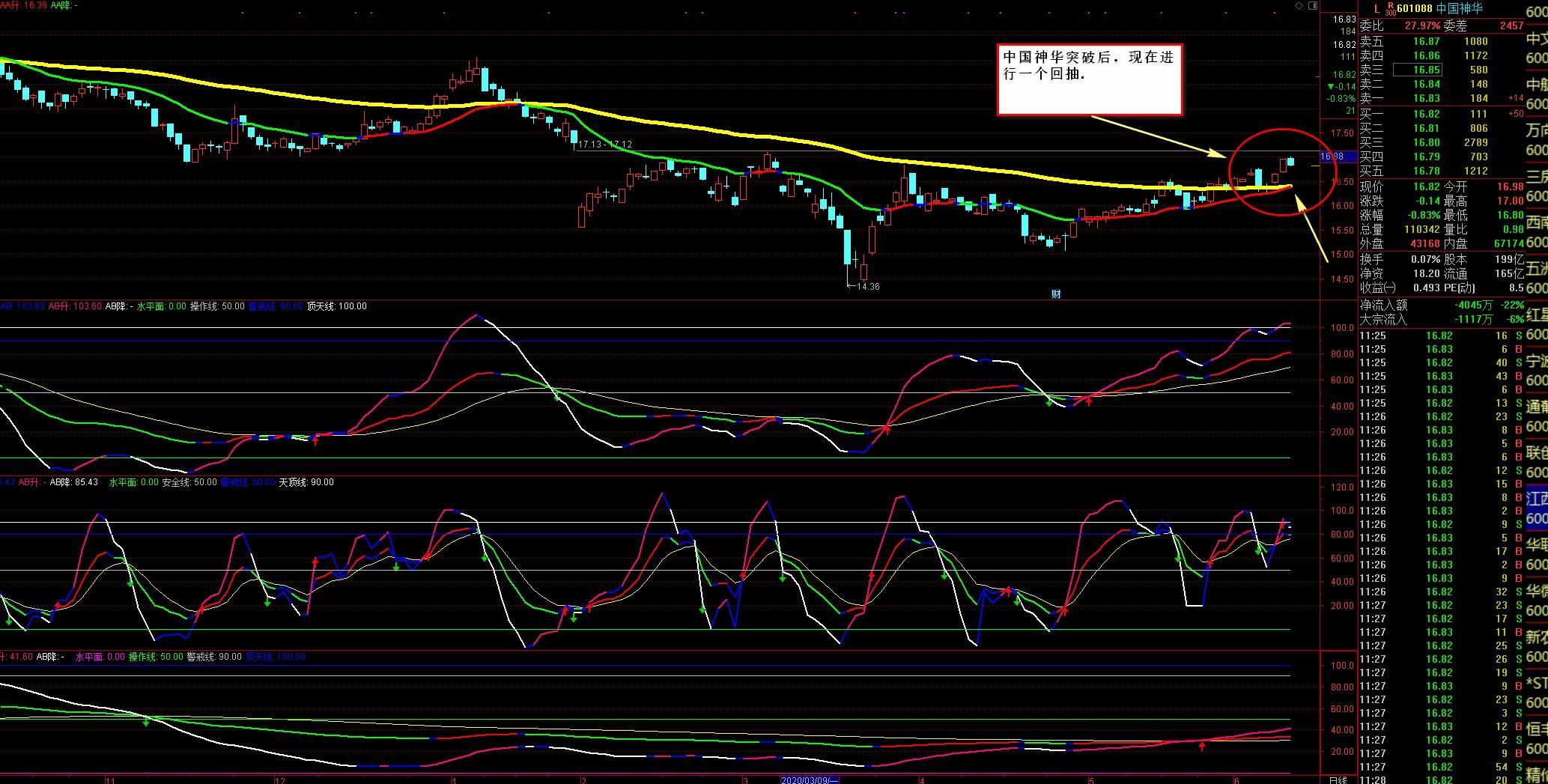Image resolution: width=1548 pixels, height=784 pixels.
Task: Click the 买四 bid price 16.79
Action: pos(1427,157)
